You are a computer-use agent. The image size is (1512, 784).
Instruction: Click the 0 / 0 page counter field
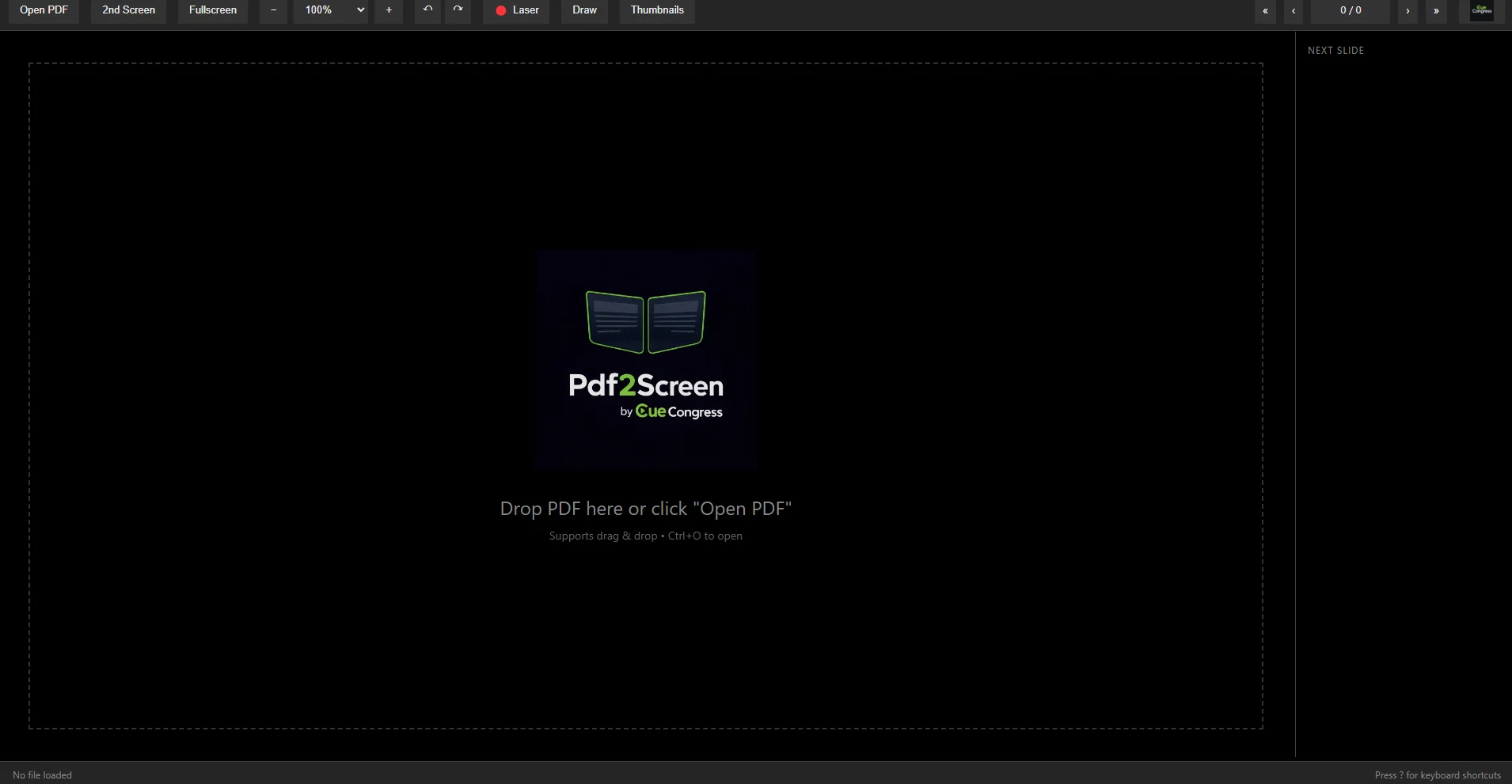pyautogui.click(x=1351, y=11)
